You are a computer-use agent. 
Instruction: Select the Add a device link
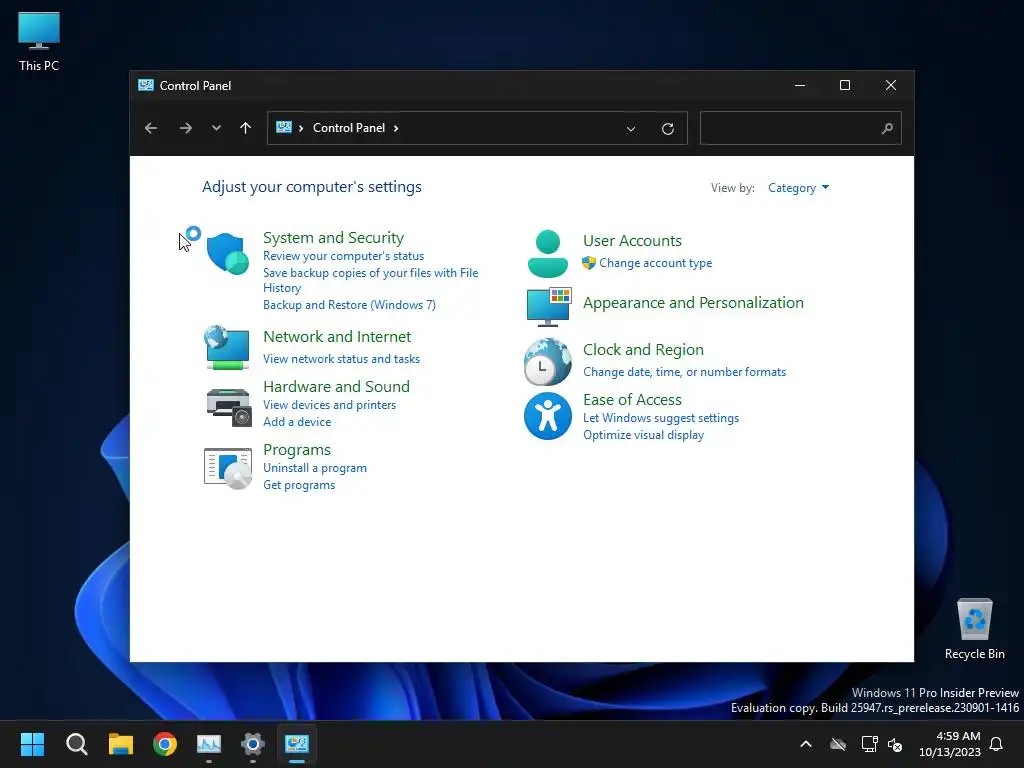[x=297, y=422]
